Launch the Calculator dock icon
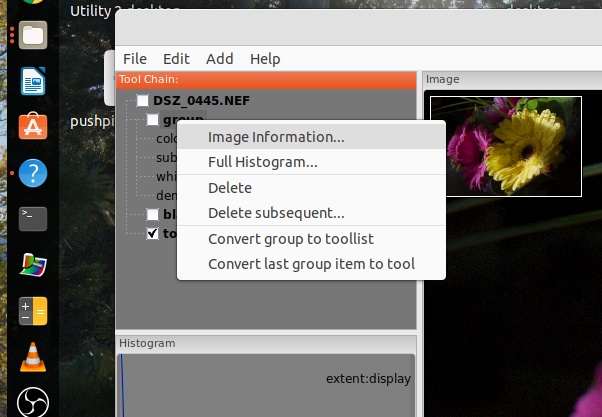The height and width of the screenshot is (417, 602). pyautogui.click(x=33, y=310)
